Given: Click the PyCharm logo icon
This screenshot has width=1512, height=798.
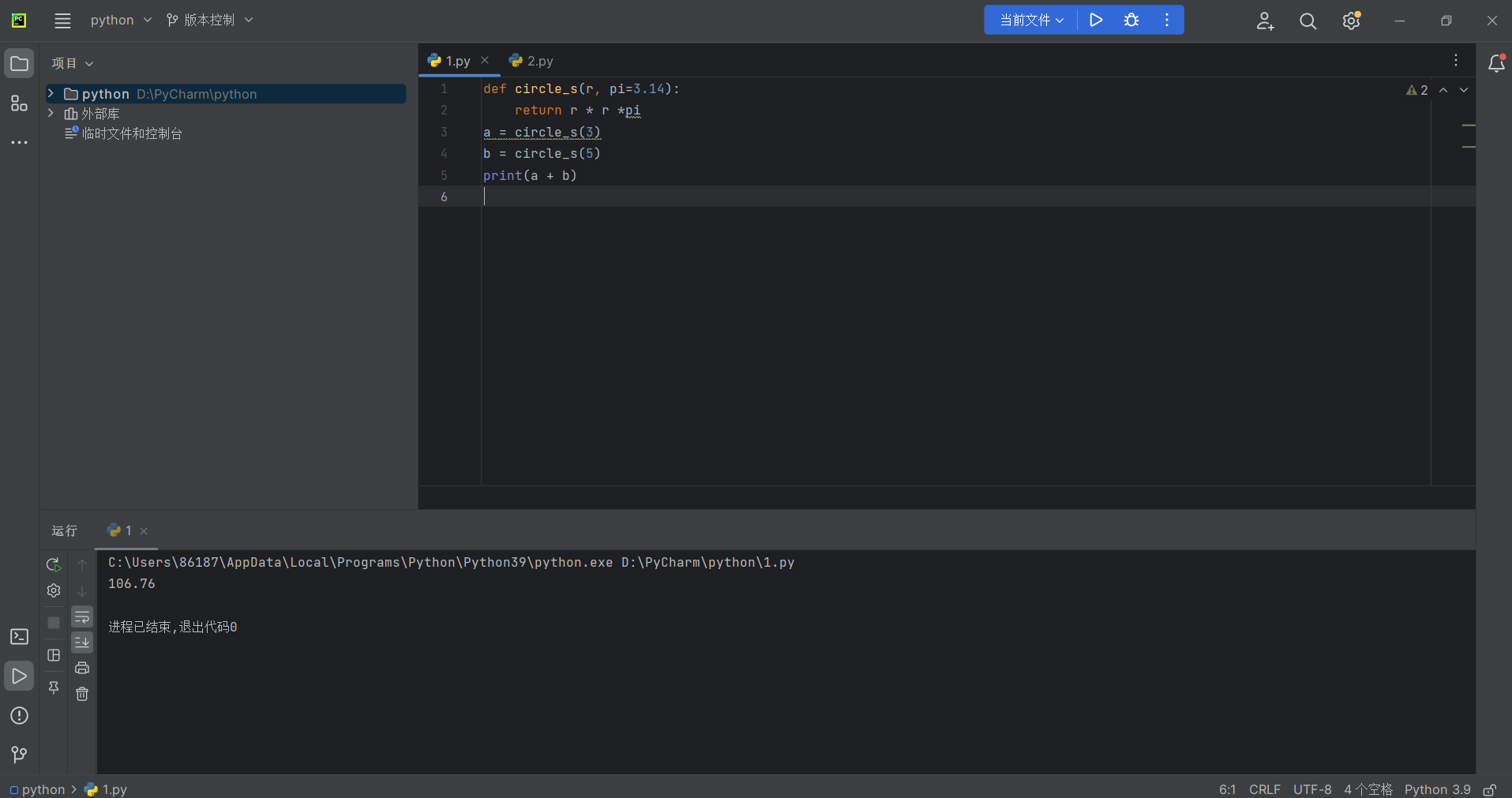Looking at the screenshot, I should coord(19,21).
